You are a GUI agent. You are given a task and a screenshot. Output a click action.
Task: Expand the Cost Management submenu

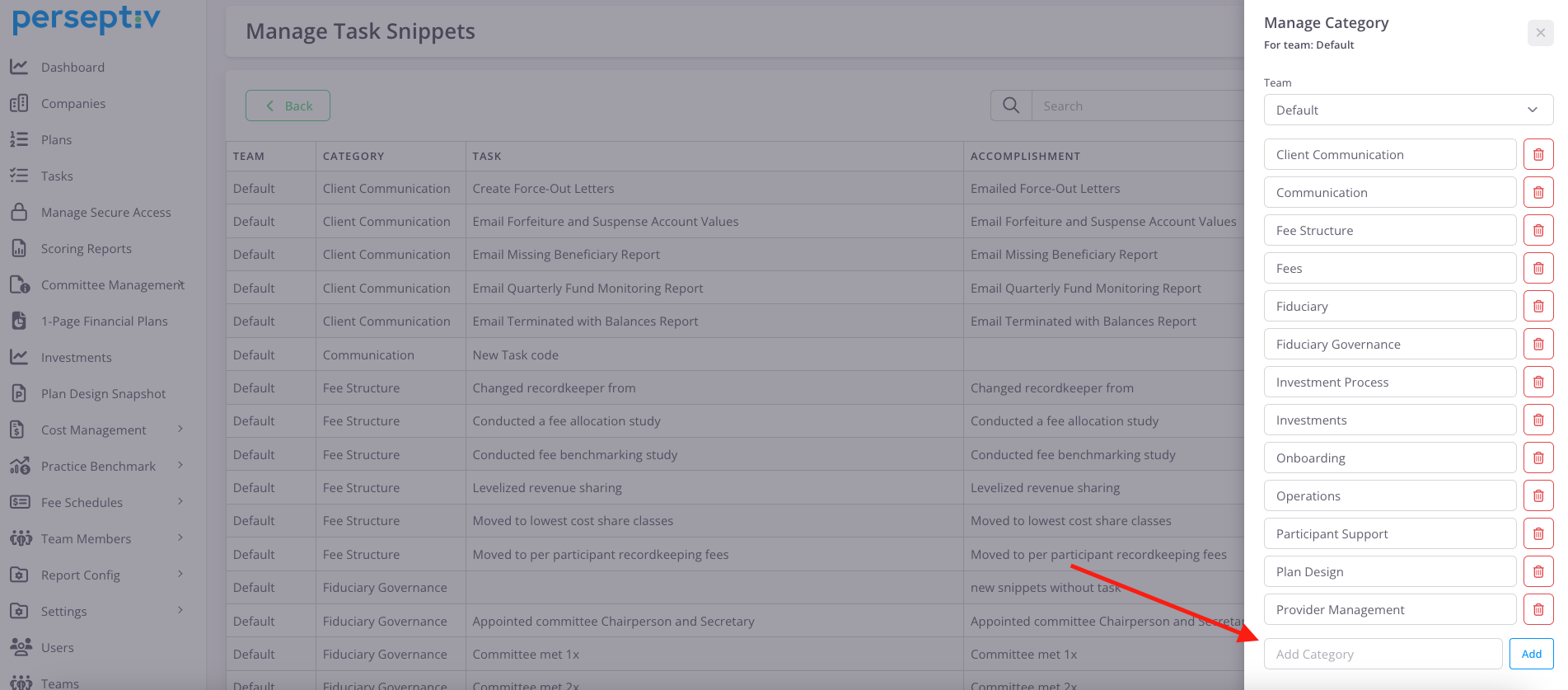180,429
